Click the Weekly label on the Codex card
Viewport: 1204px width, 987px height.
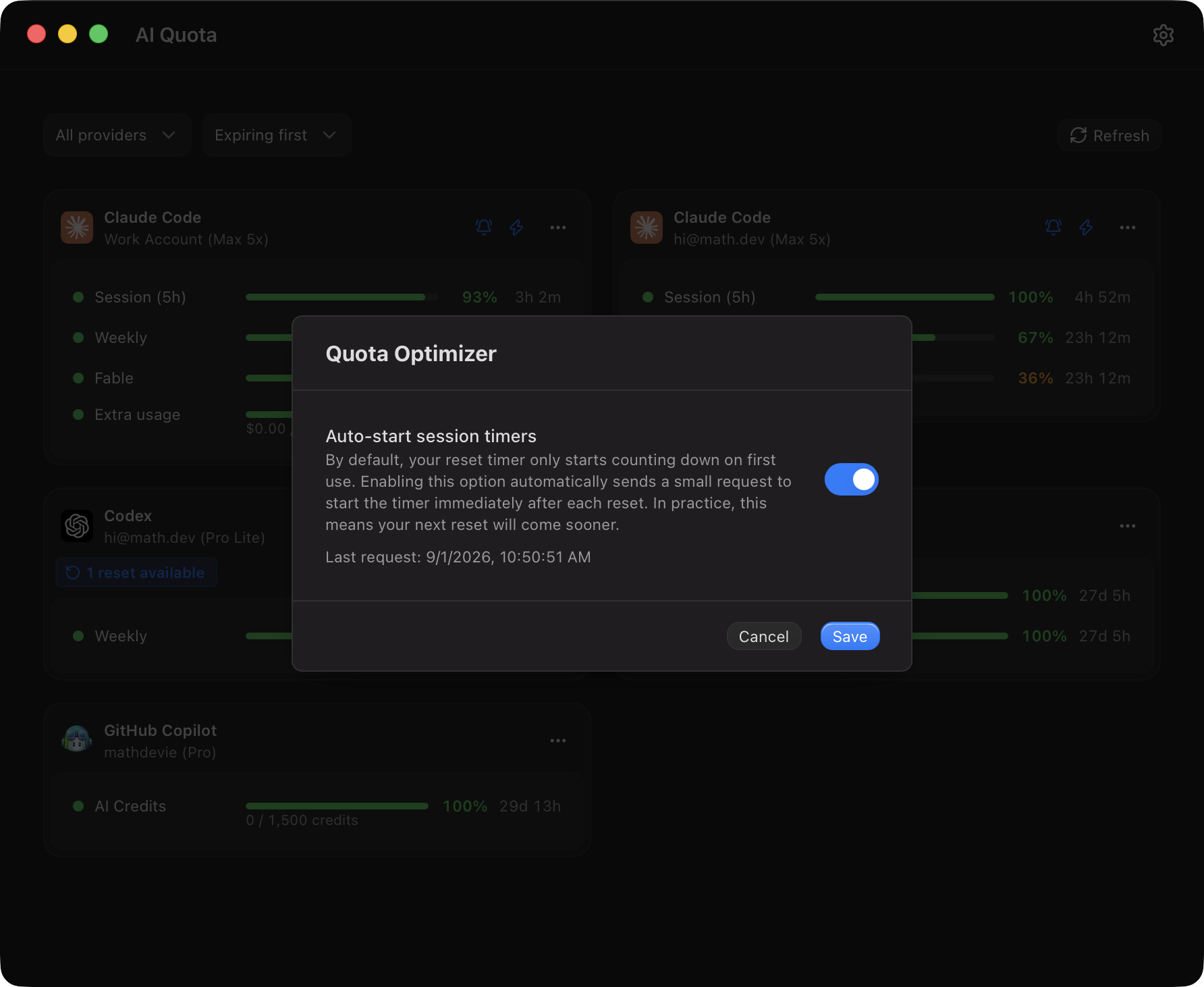coord(121,636)
